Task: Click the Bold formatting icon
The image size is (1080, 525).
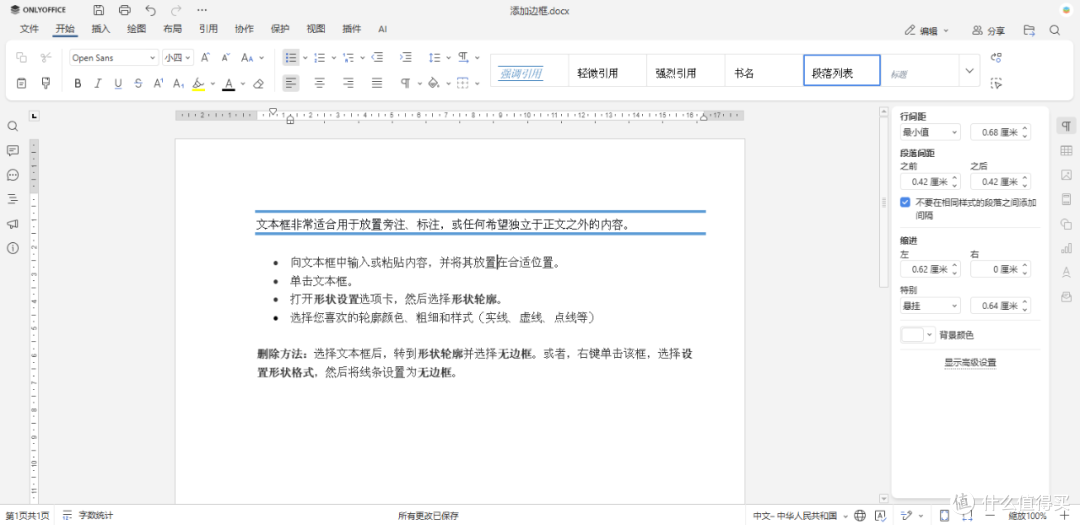Action: coord(78,83)
